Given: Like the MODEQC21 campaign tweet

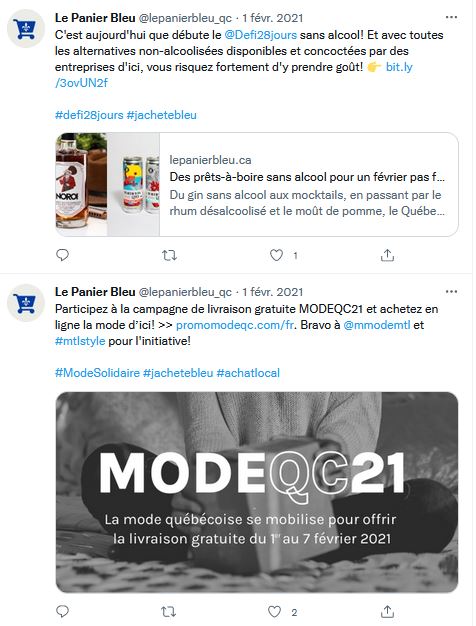Looking at the screenshot, I should 274,611.
